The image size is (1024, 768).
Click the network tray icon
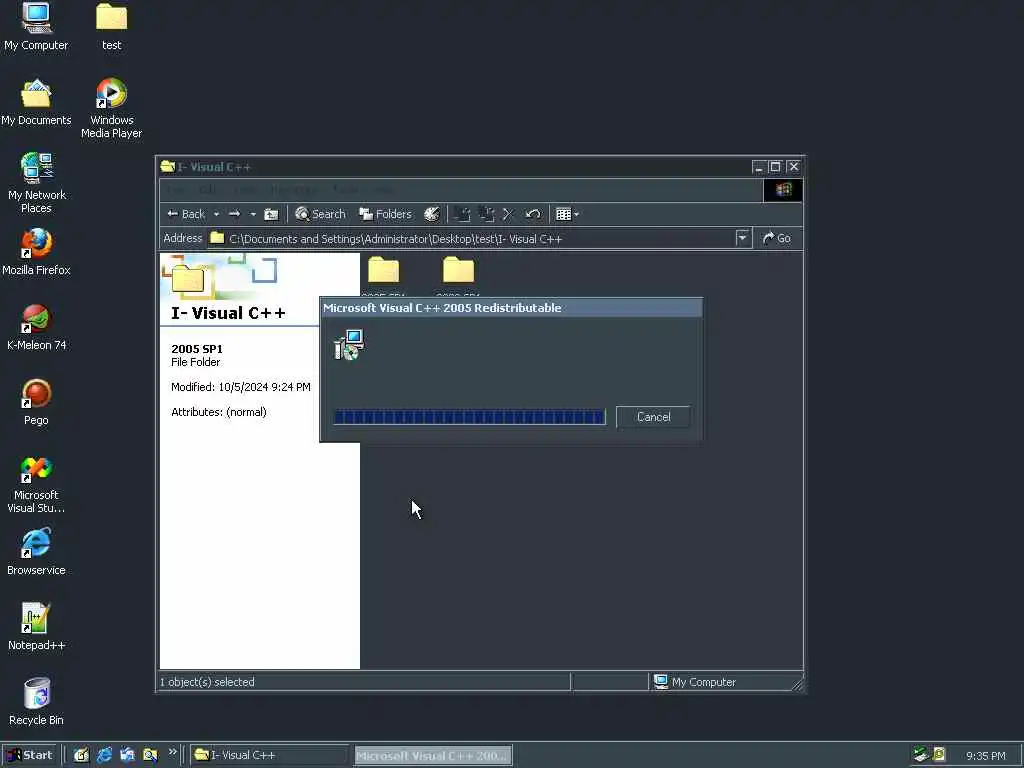click(920, 755)
